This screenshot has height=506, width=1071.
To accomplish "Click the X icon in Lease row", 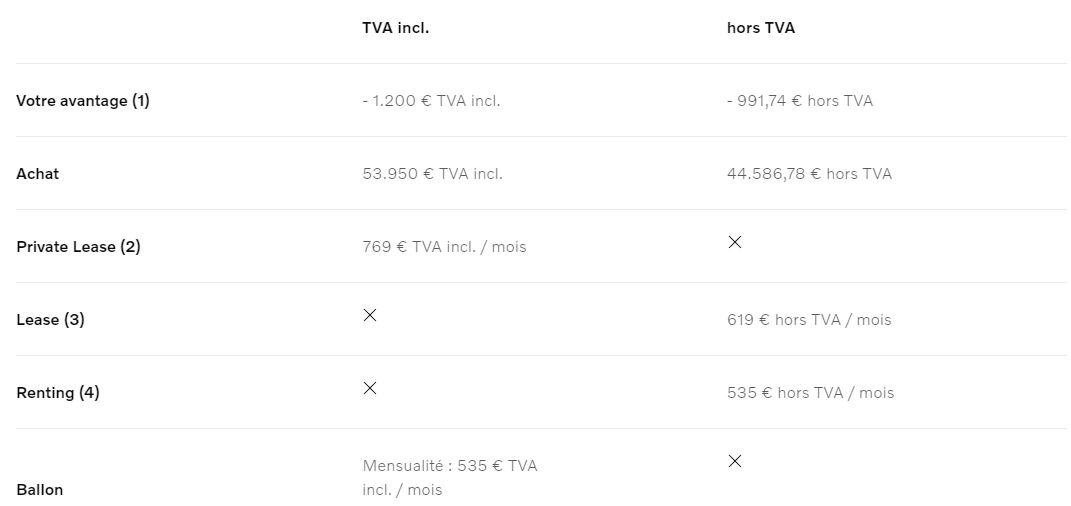I will [x=370, y=315].
